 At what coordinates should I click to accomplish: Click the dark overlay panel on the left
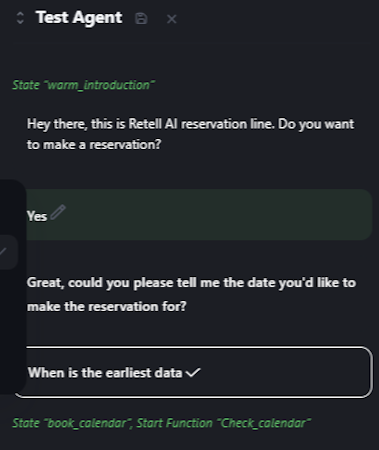click(x=13, y=287)
